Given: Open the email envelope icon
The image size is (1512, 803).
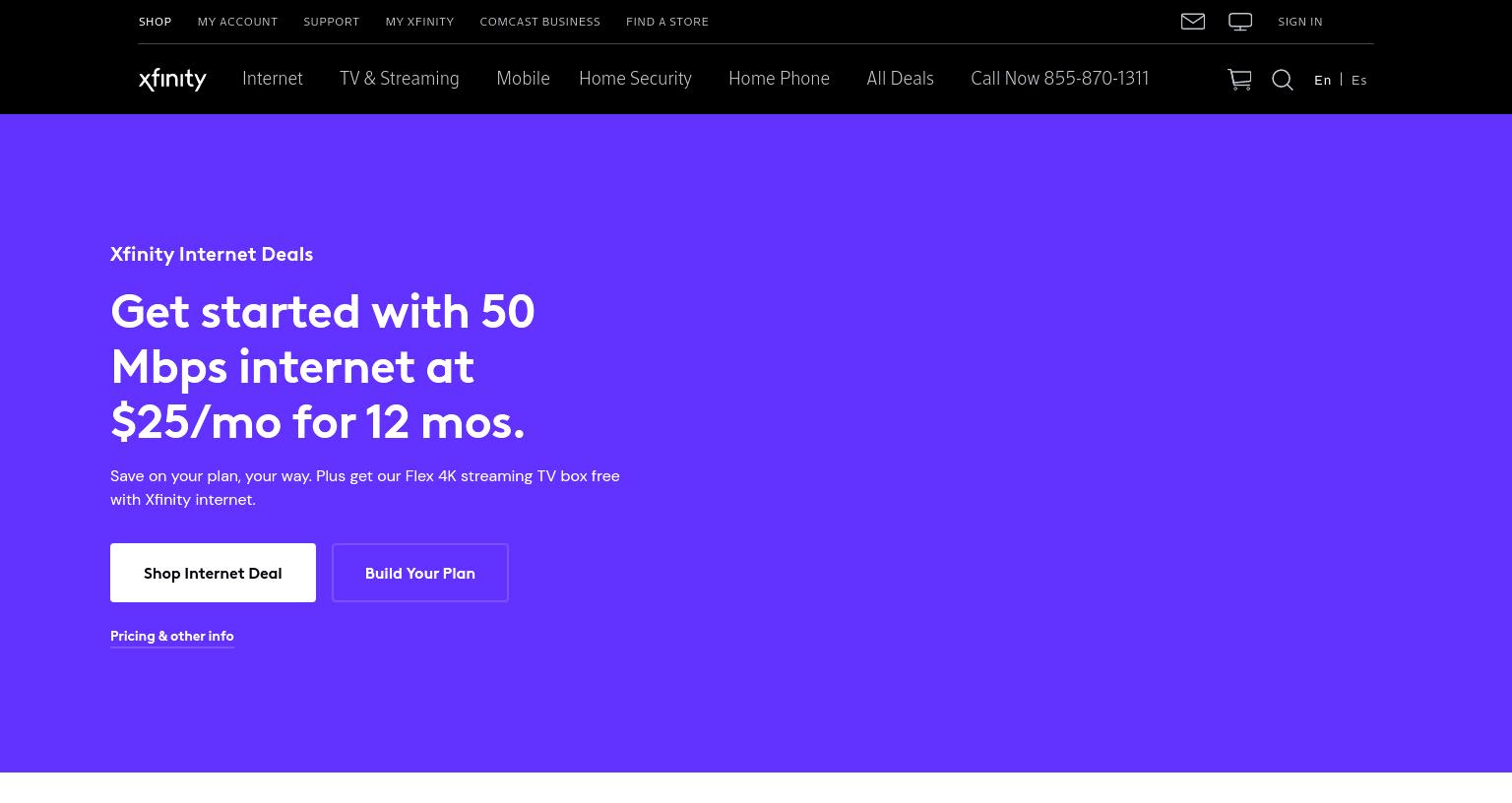Looking at the screenshot, I should click(1193, 22).
